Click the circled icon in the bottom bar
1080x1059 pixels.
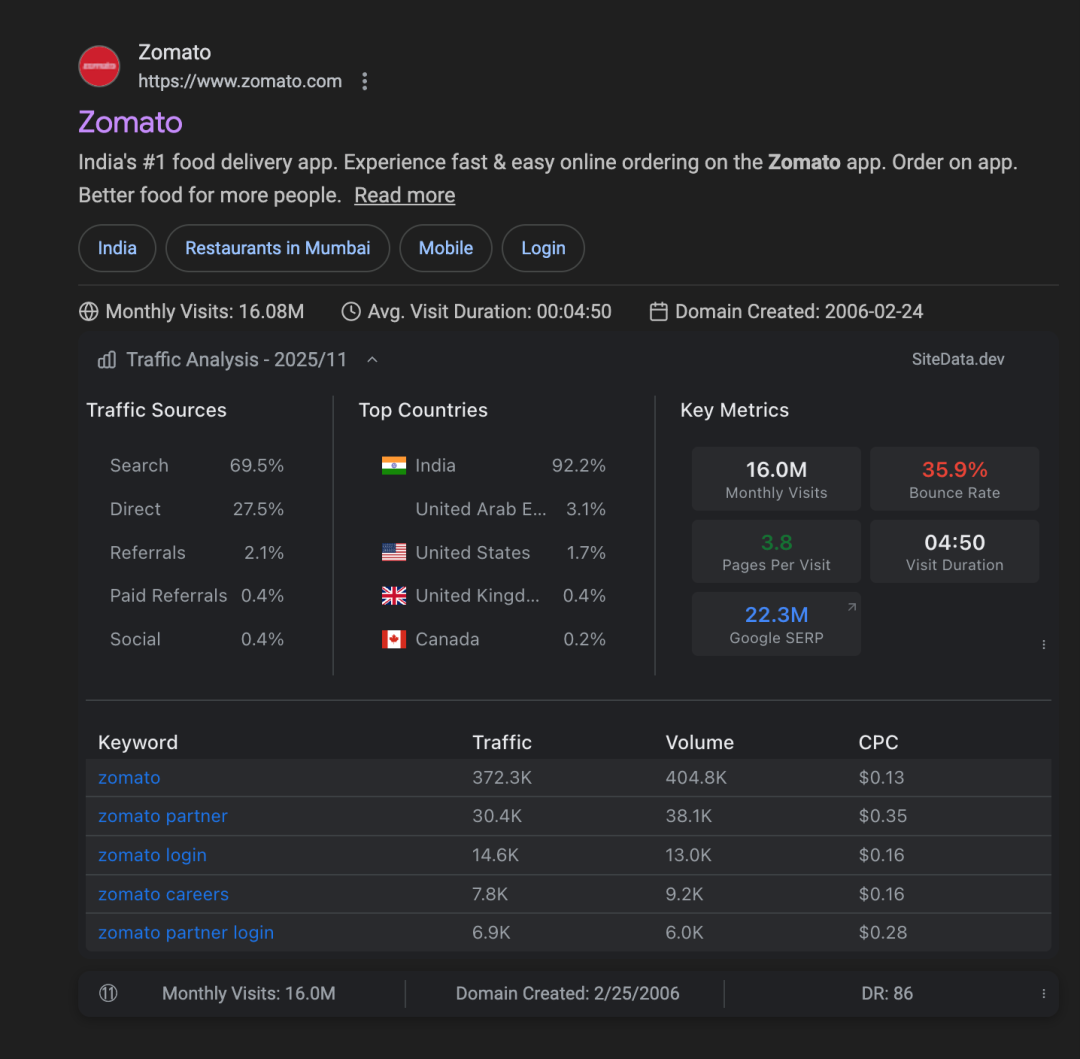108,993
